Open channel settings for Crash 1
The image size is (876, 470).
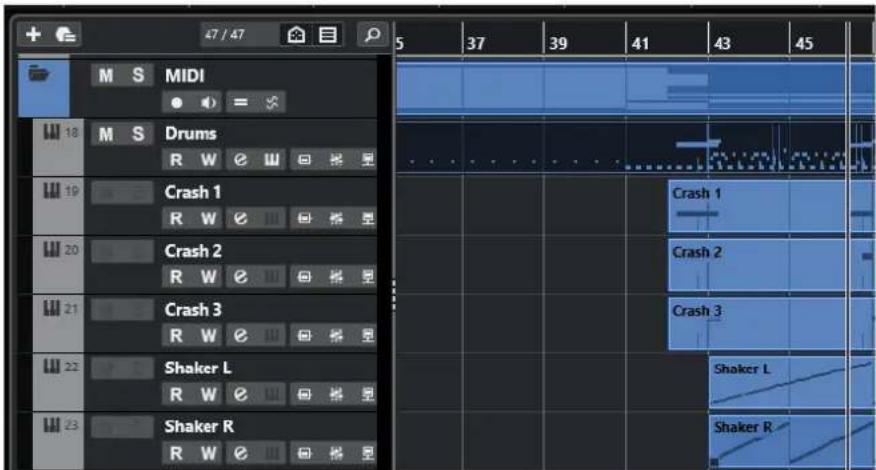click(241, 219)
